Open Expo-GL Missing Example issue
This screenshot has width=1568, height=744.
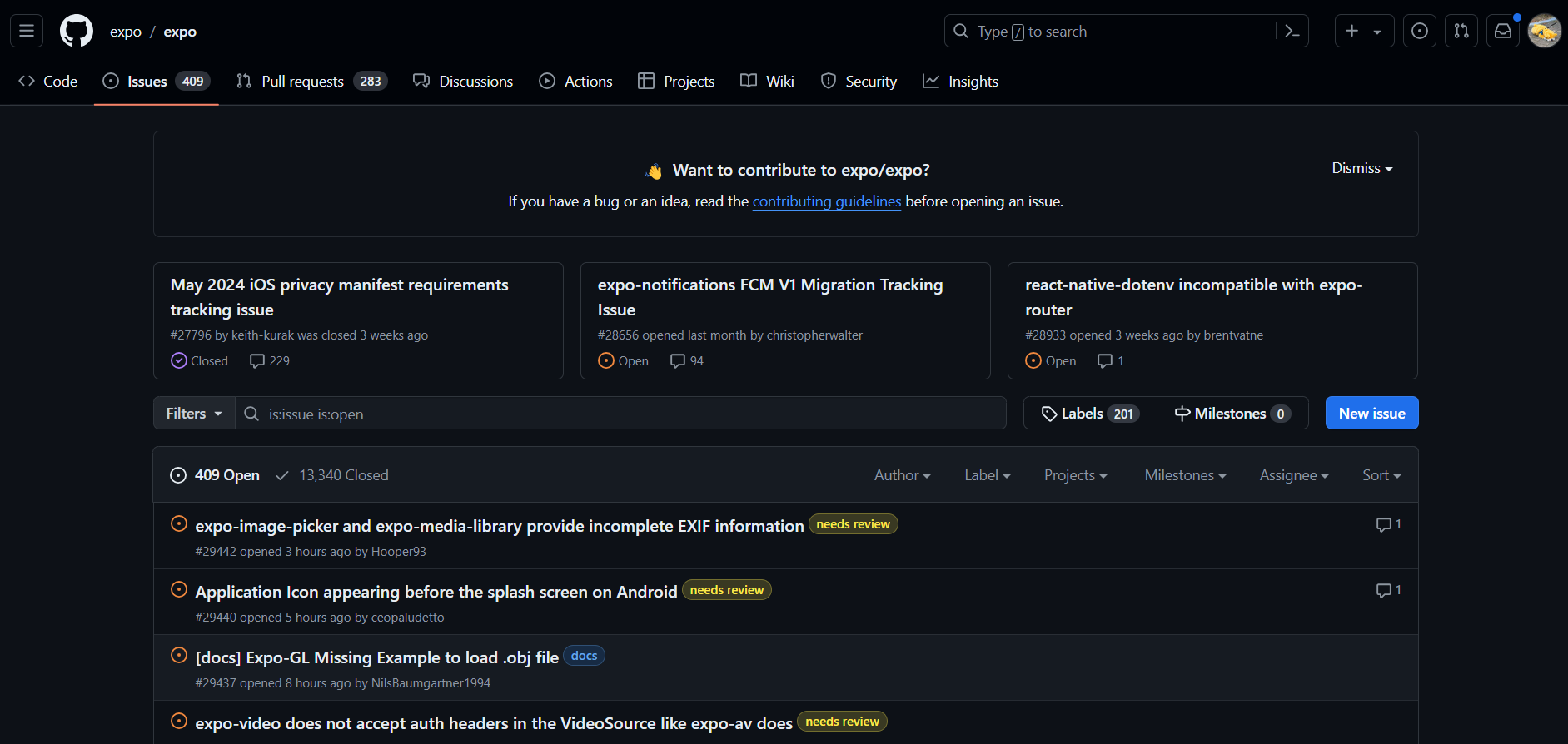click(377, 657)
